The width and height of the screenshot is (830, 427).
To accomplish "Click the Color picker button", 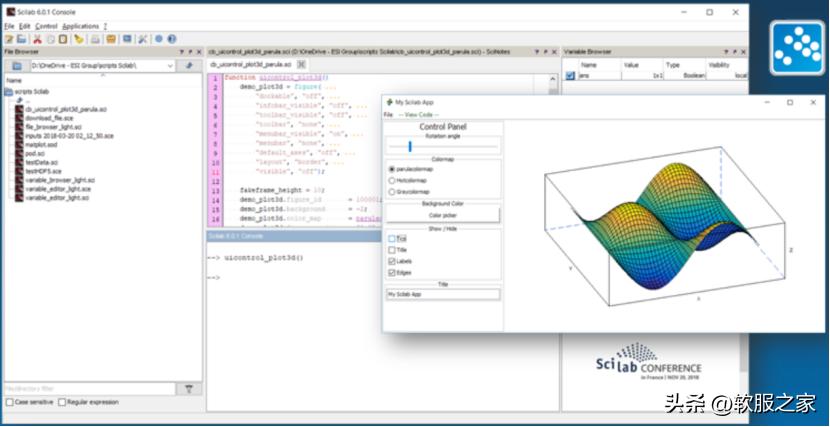I will click(x=443, y=215).
